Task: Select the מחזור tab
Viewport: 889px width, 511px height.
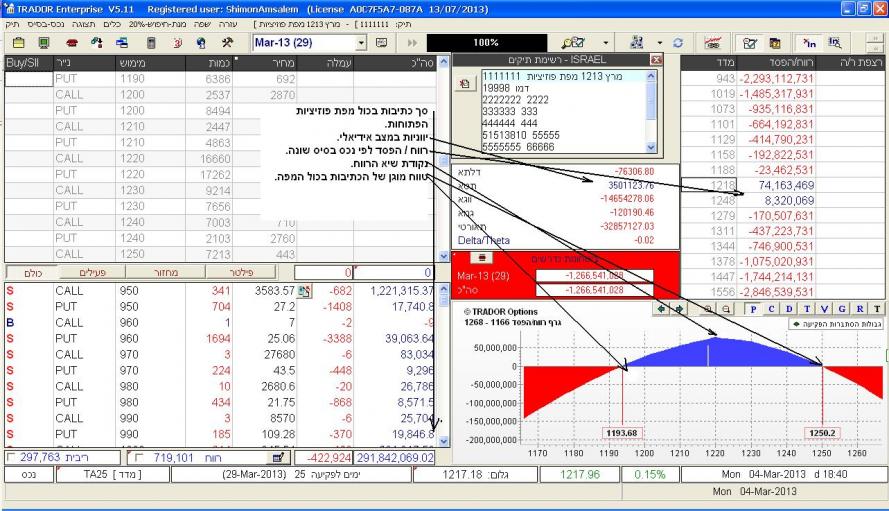Action: tap(166, 273)
